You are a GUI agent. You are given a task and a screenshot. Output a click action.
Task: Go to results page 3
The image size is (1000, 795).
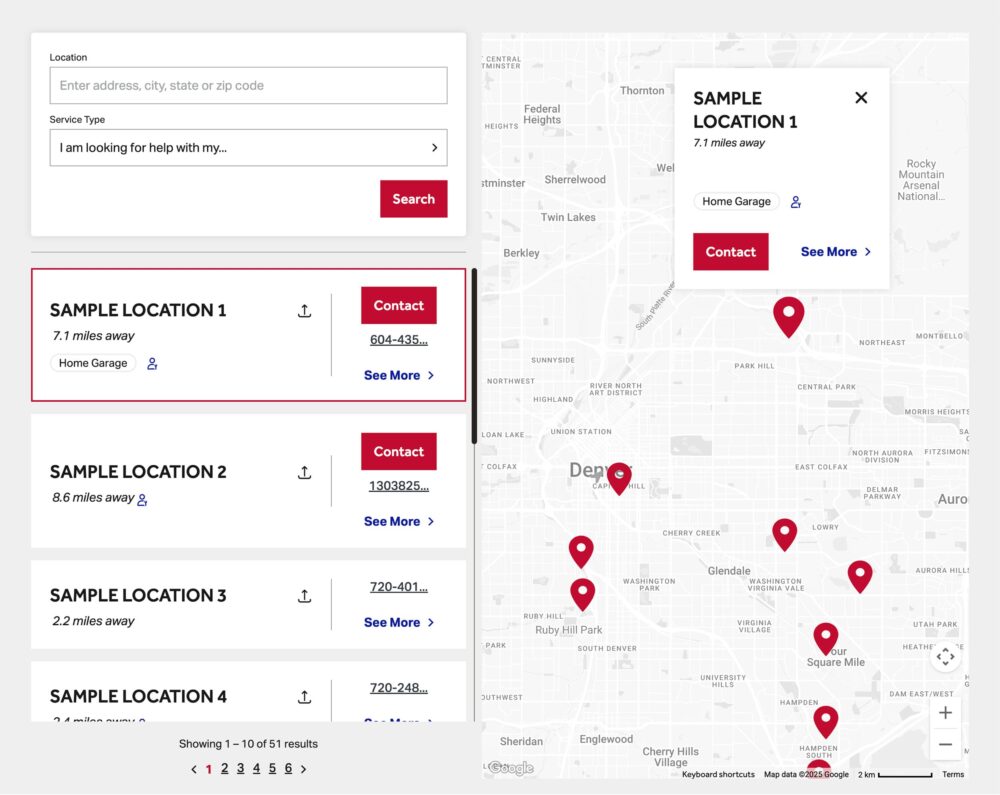[x=240, y=768]
